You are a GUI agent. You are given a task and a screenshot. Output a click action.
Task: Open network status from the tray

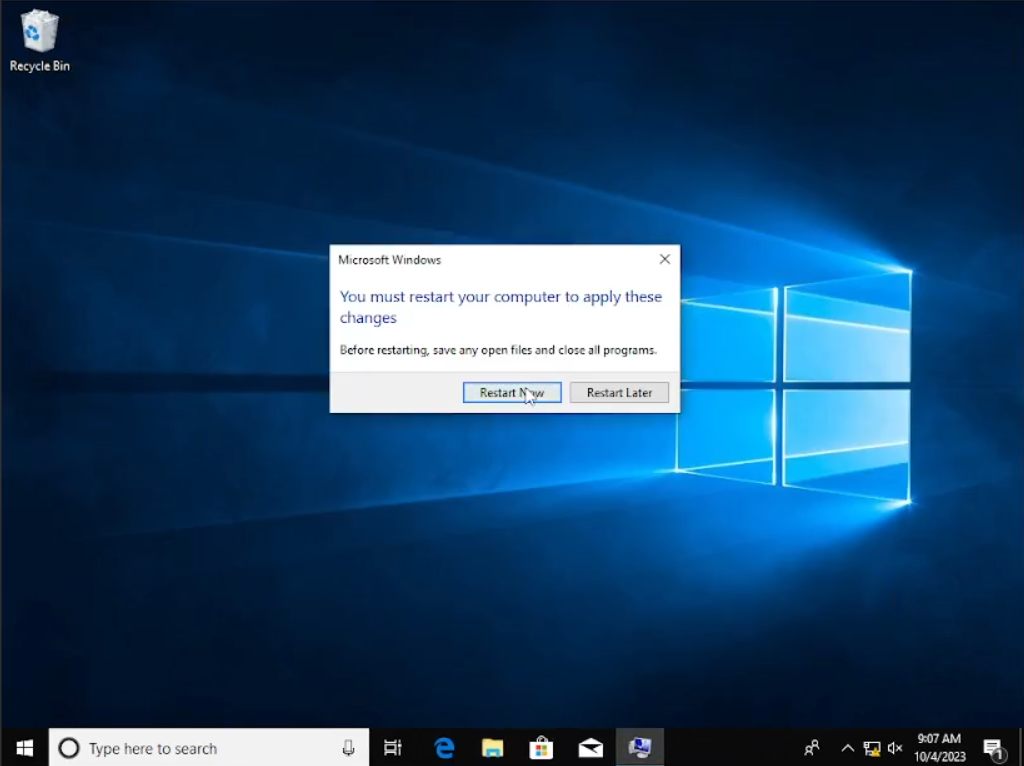point(871,748)
